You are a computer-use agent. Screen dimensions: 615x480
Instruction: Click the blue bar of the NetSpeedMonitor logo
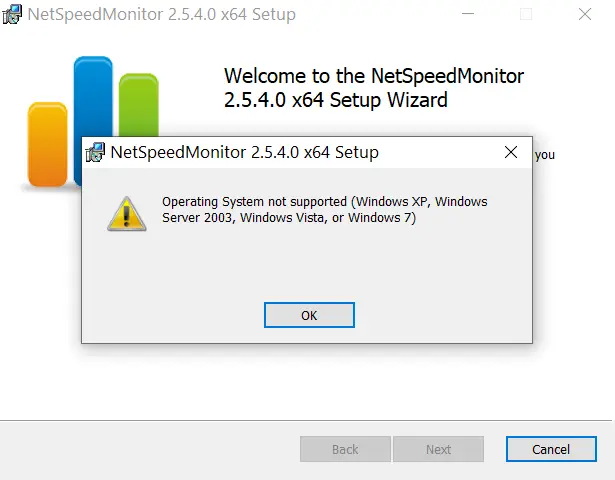[x=93, y=96]
